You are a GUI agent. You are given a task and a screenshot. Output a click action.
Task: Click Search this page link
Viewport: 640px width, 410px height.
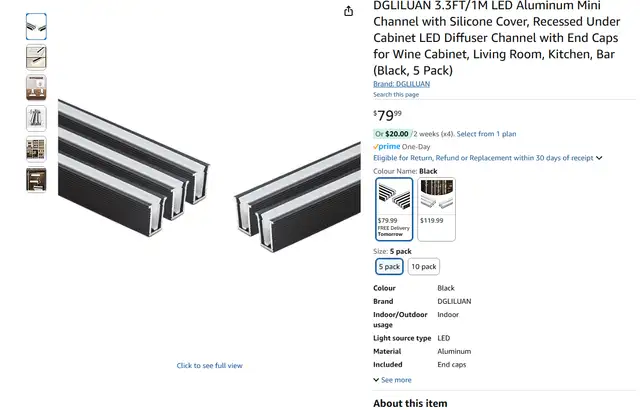pos(396,95)
